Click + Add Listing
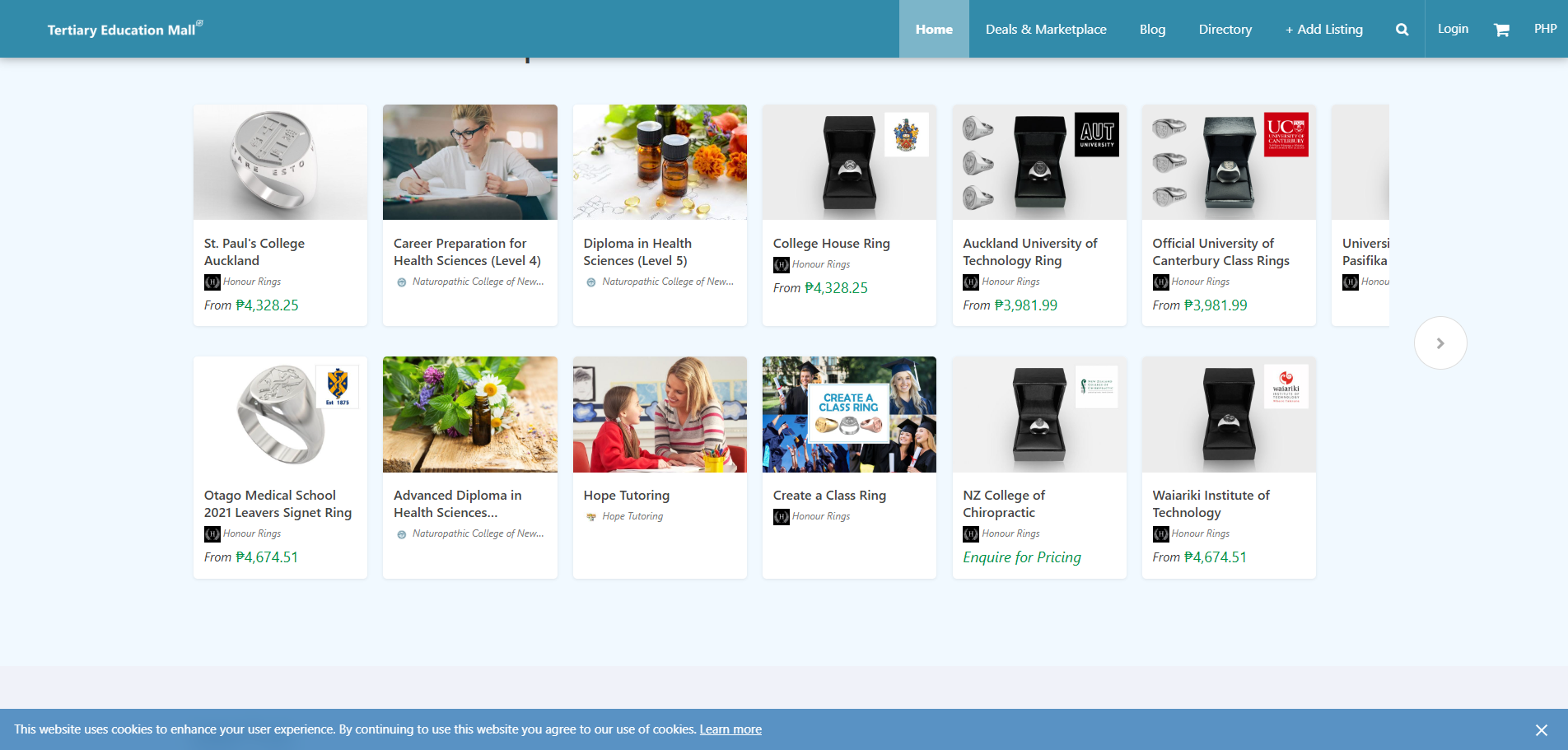This screenshot has width=1568, height=750. pyautogui.click(x=1324, y=29)
